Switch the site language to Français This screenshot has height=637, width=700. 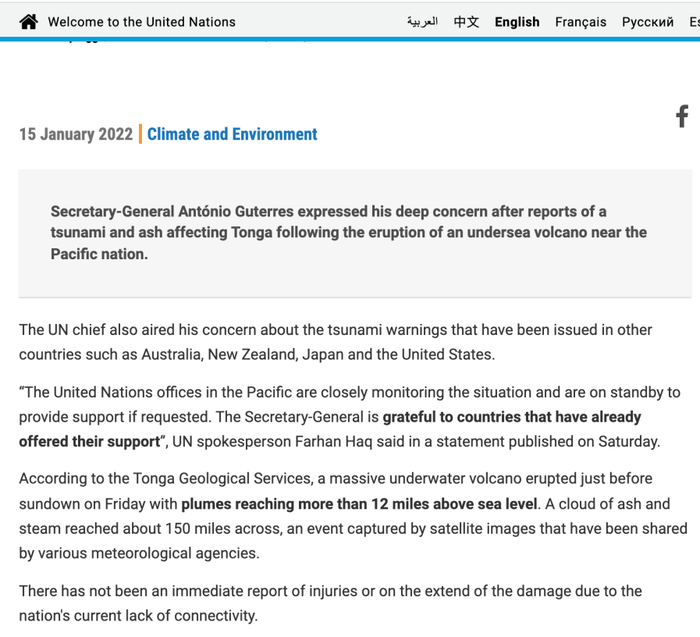580,22
